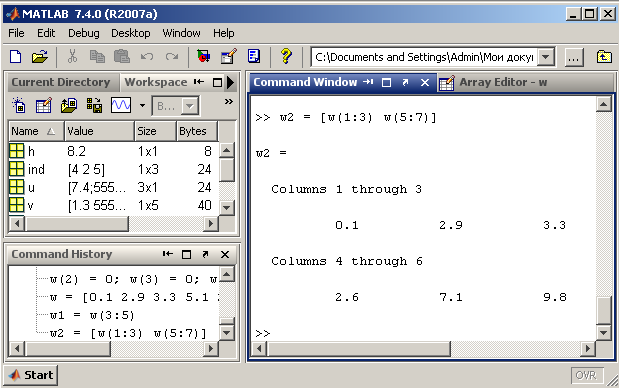The image size is (619, 388).
Task: Redo the action in the toolbar
Action: pos(172,57)
